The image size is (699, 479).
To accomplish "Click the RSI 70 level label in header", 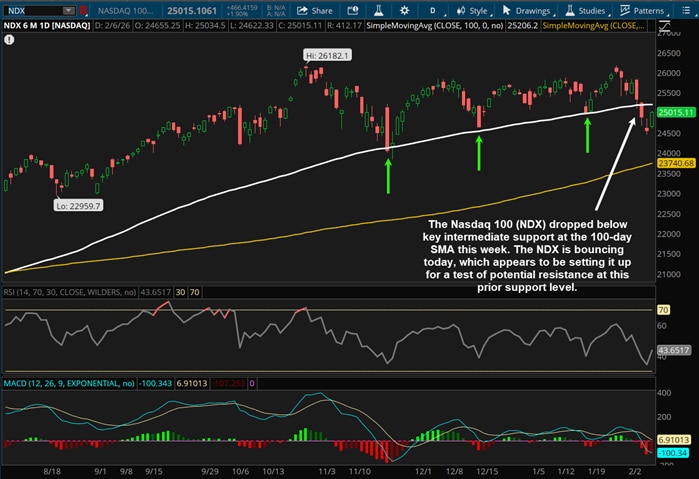I will point(195,292).
